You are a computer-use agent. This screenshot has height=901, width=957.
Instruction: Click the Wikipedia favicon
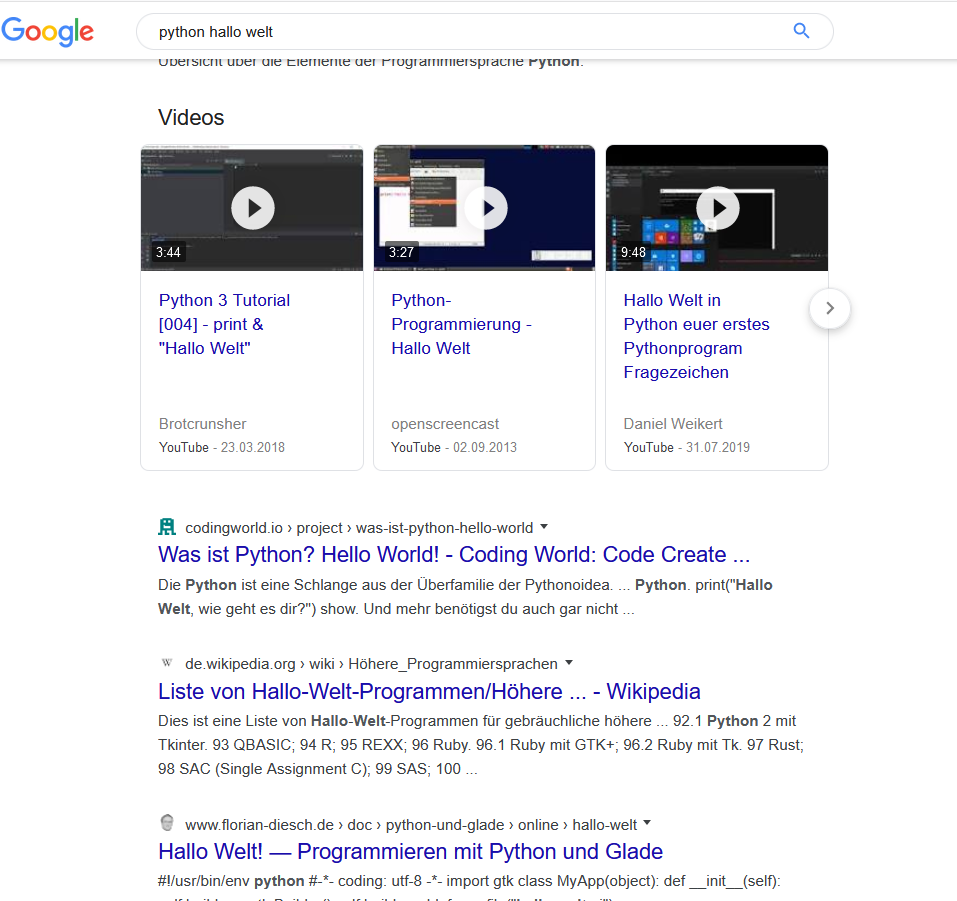[166, 662]
